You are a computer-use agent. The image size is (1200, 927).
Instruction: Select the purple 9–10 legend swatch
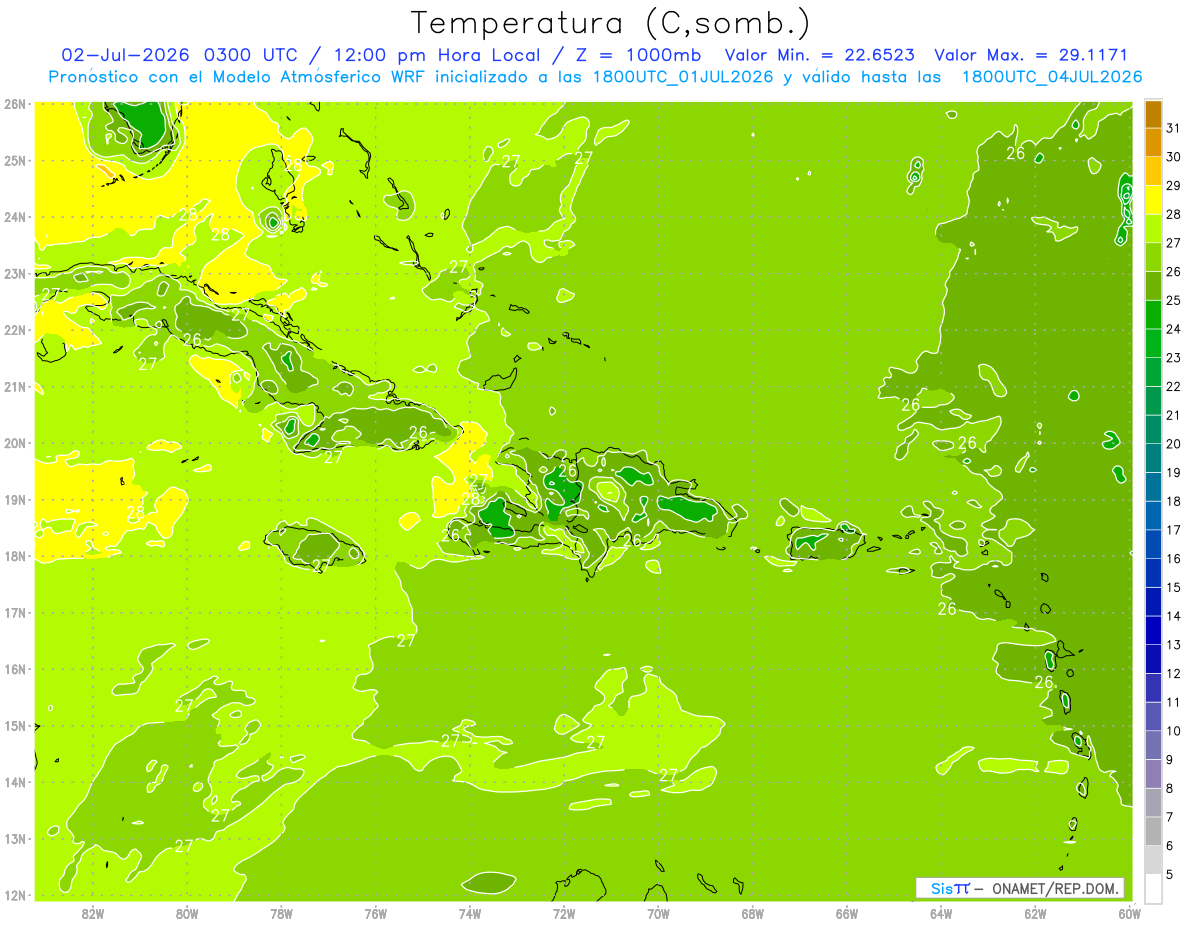point(1153,745)
